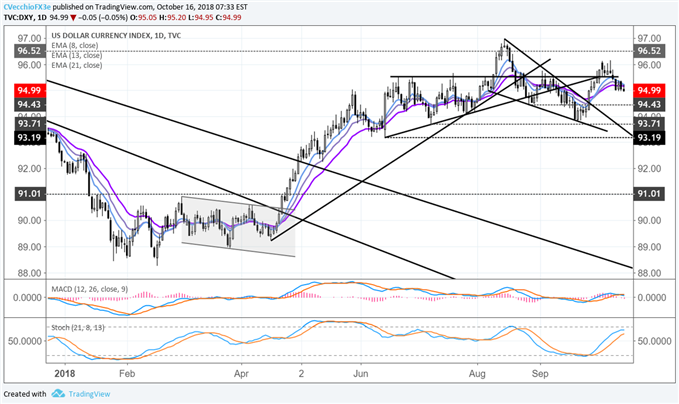Select the EMA (21, close) legend label
Viewport: 679px width, 404px height.
(77, 65)
